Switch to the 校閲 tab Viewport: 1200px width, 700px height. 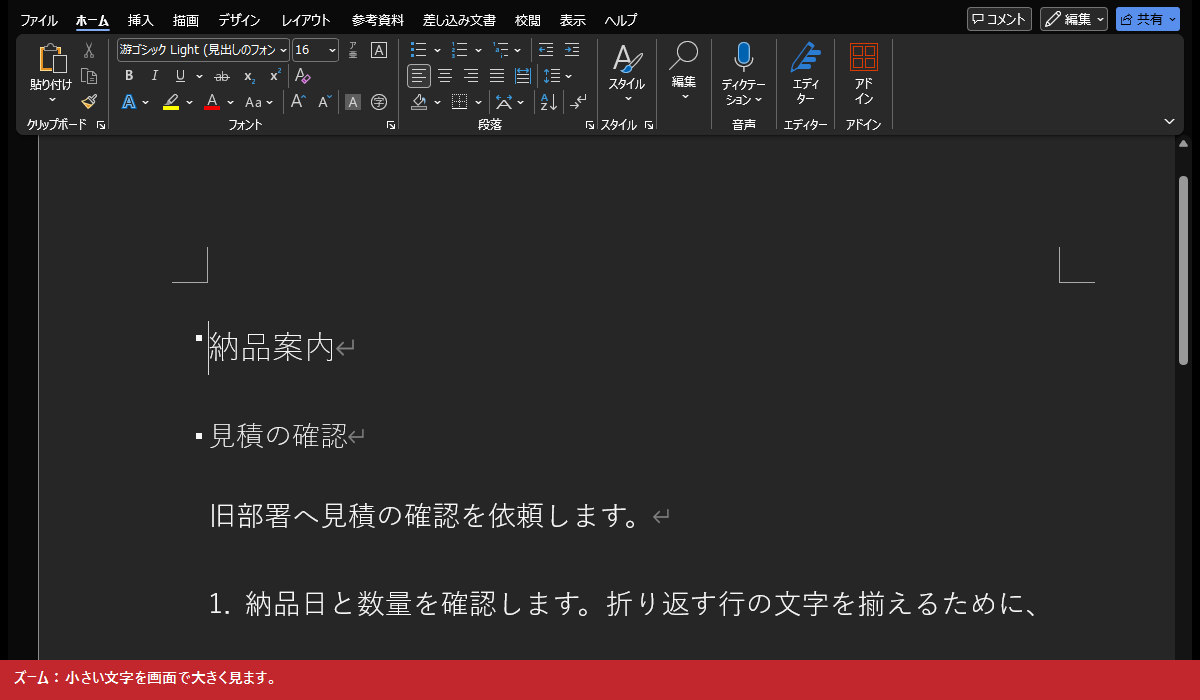pos(528,20)
